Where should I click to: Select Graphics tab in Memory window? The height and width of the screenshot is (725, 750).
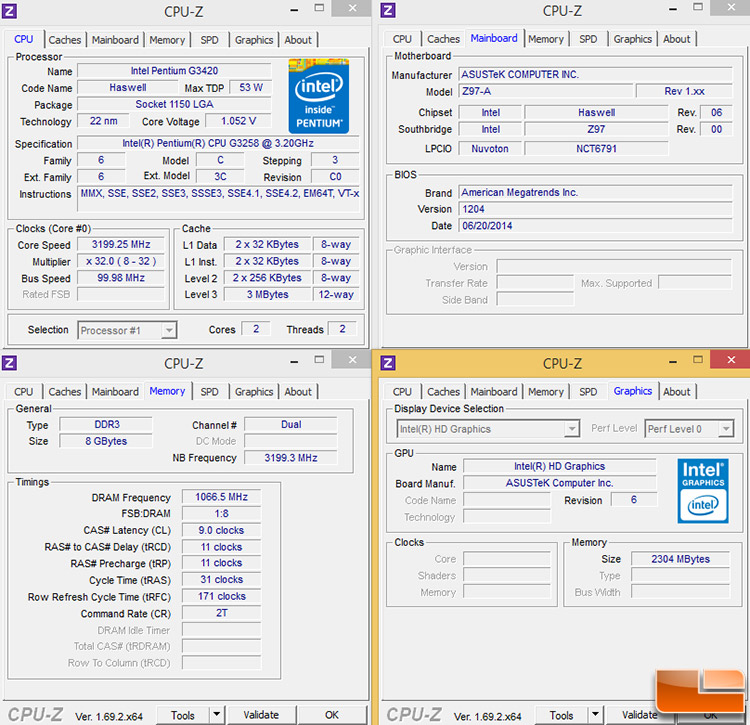click(x=254, y=392)
